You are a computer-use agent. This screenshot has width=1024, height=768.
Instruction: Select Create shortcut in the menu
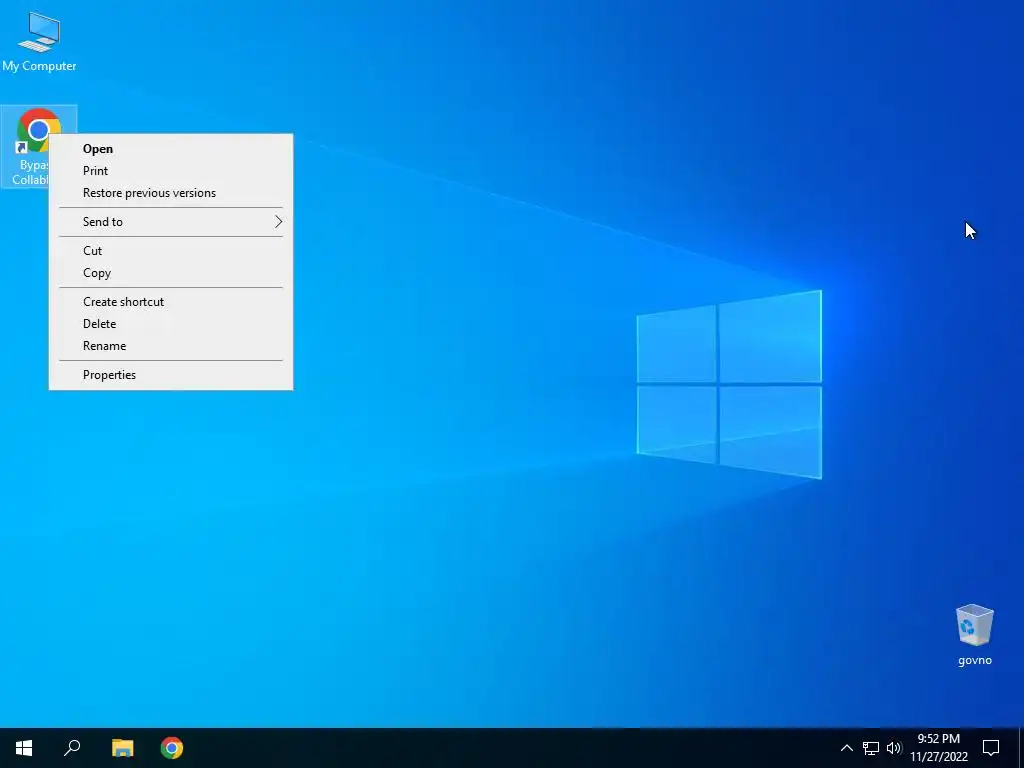coord(171,302)
